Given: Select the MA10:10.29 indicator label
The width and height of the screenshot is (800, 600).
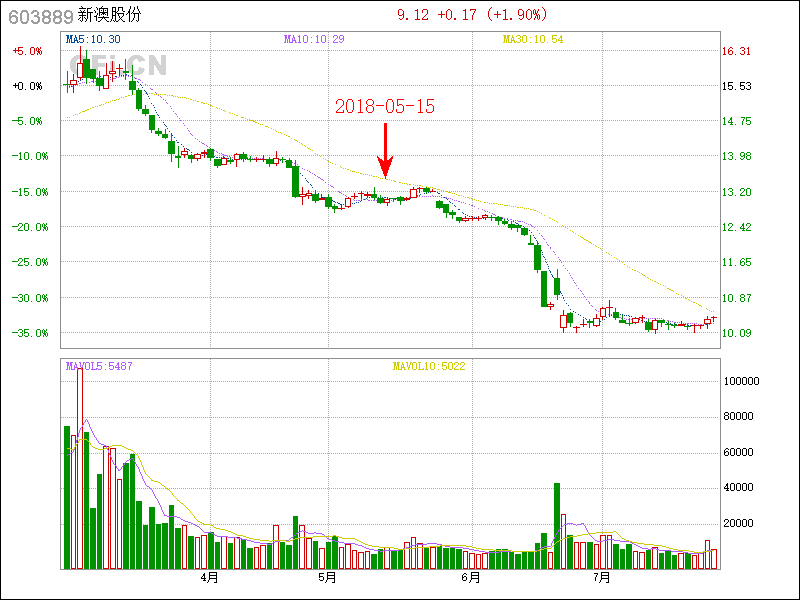Looking at the screenshot, I should click(x=314, y=39).
